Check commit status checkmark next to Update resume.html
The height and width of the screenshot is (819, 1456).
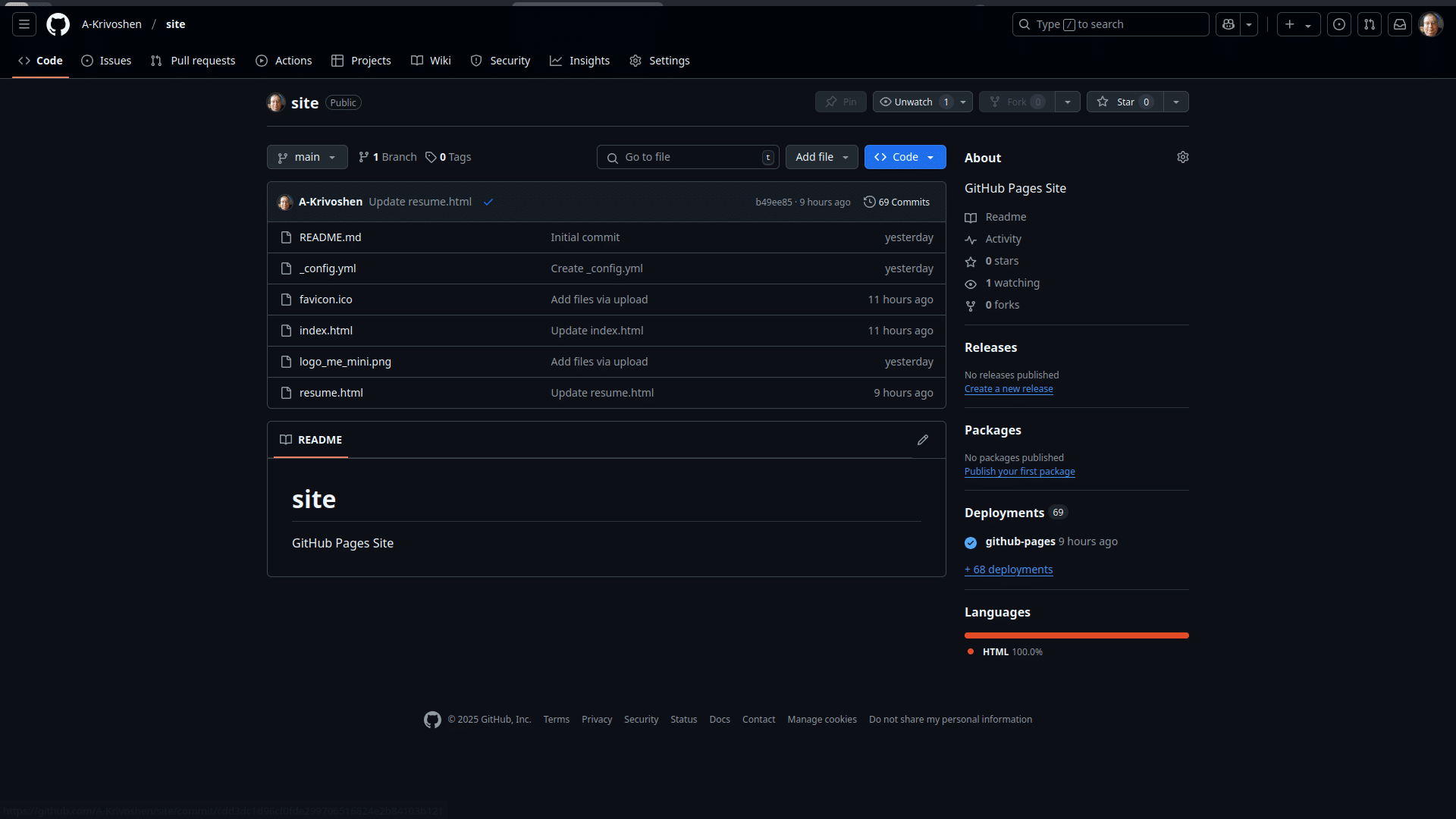point(488,202)
